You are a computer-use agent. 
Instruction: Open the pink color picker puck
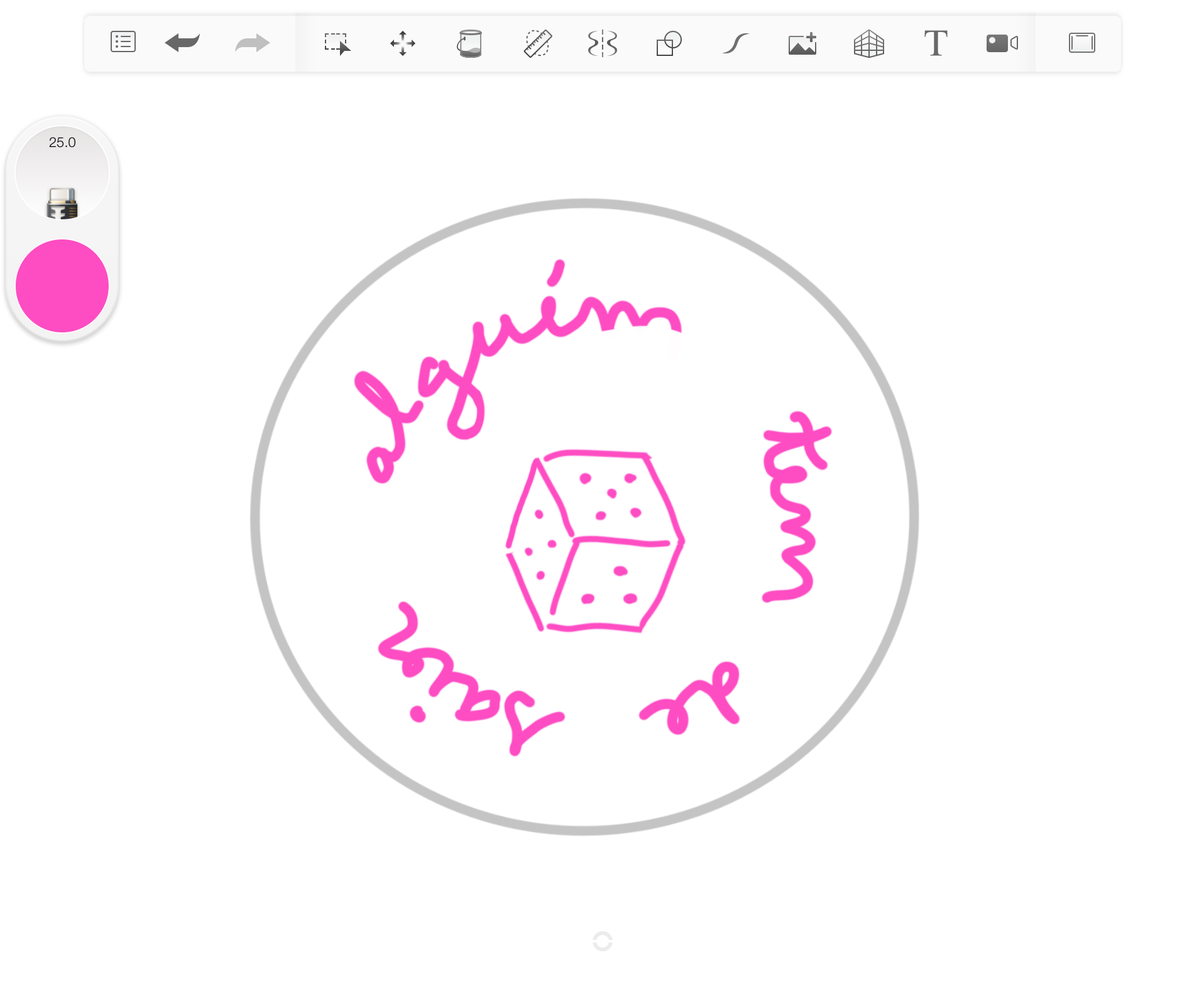point(62,286)
